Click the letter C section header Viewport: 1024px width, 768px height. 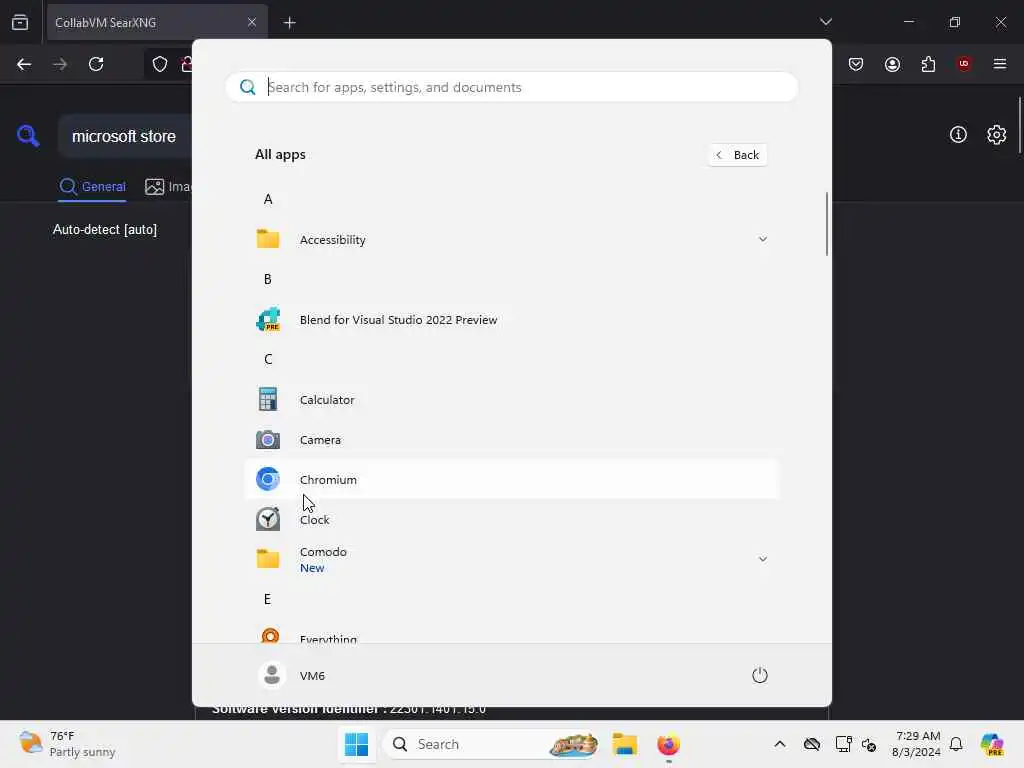(x=268, y=359)
